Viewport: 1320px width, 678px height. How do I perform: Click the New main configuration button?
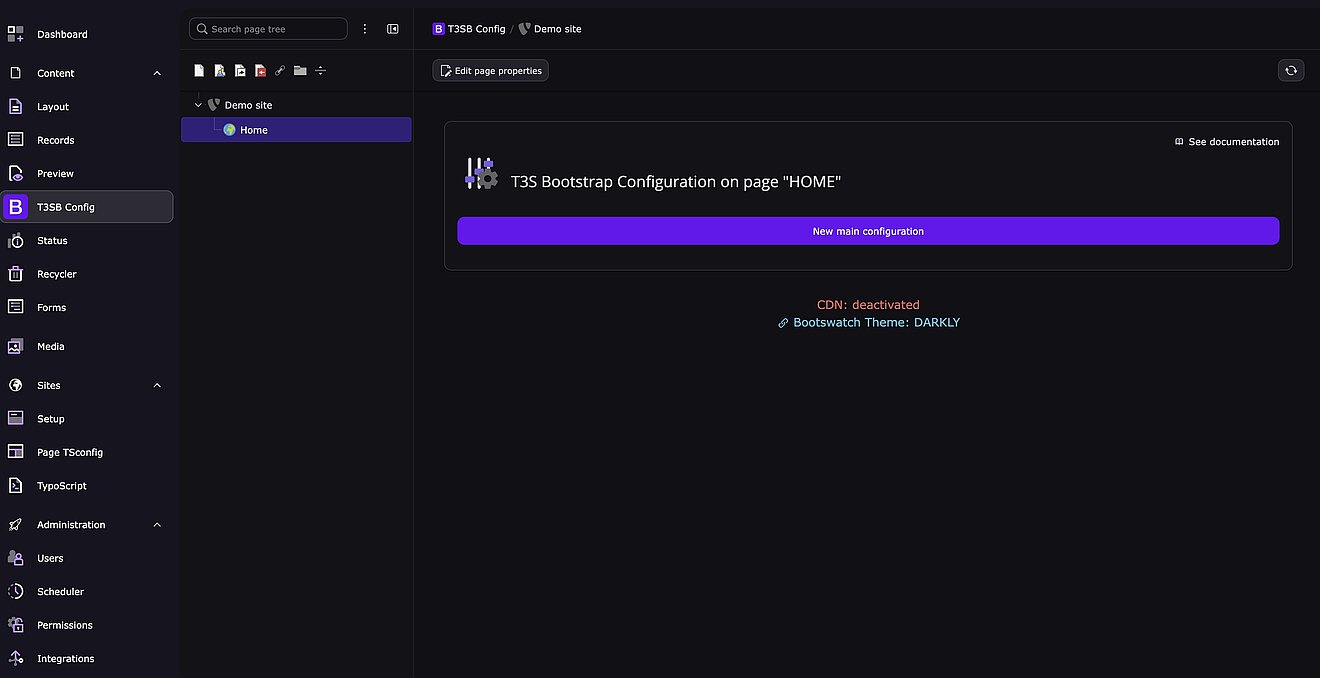[867, 231]
